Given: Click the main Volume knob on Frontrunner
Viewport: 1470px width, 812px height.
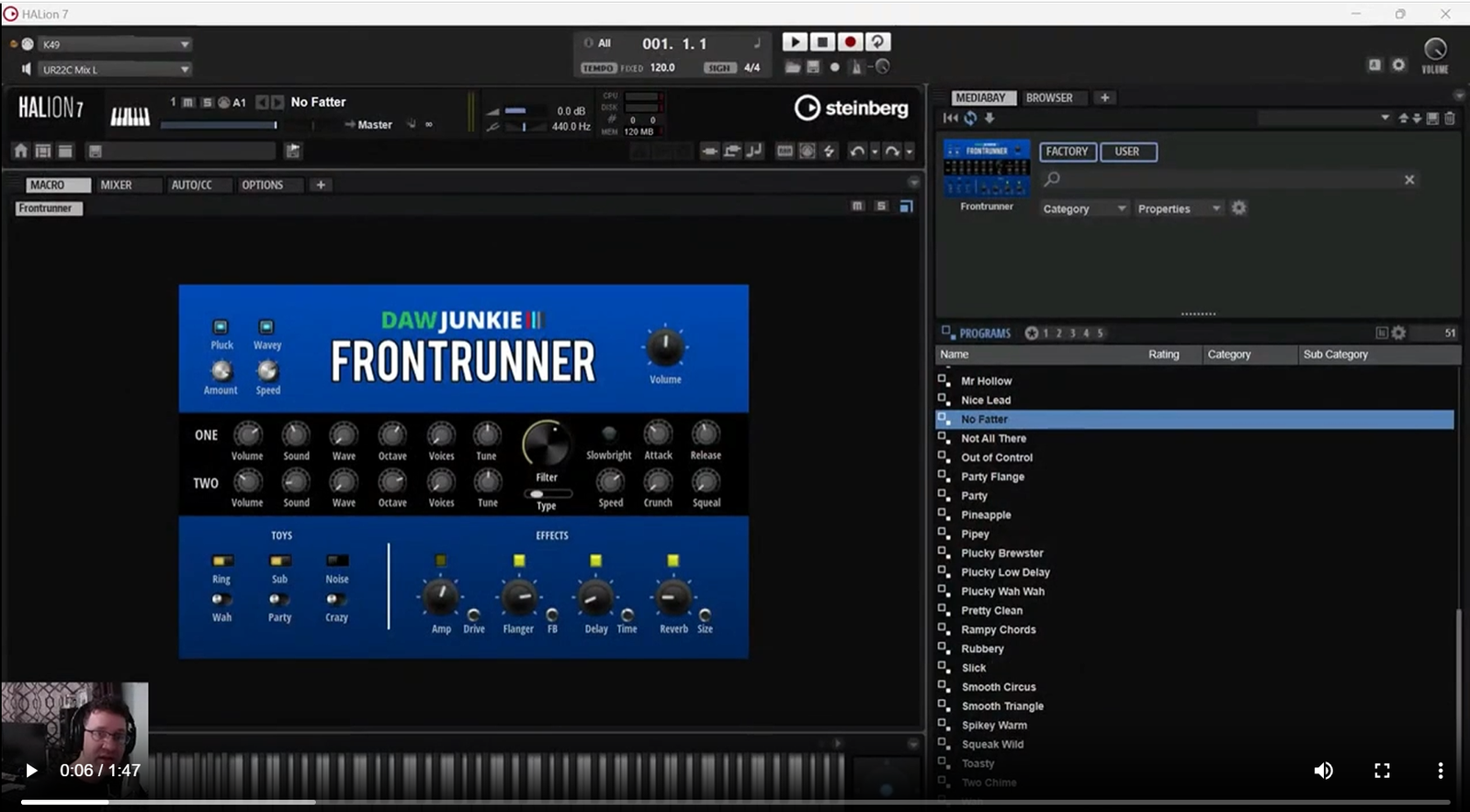Looking at the screenshot, I should [x=665, y=347].
